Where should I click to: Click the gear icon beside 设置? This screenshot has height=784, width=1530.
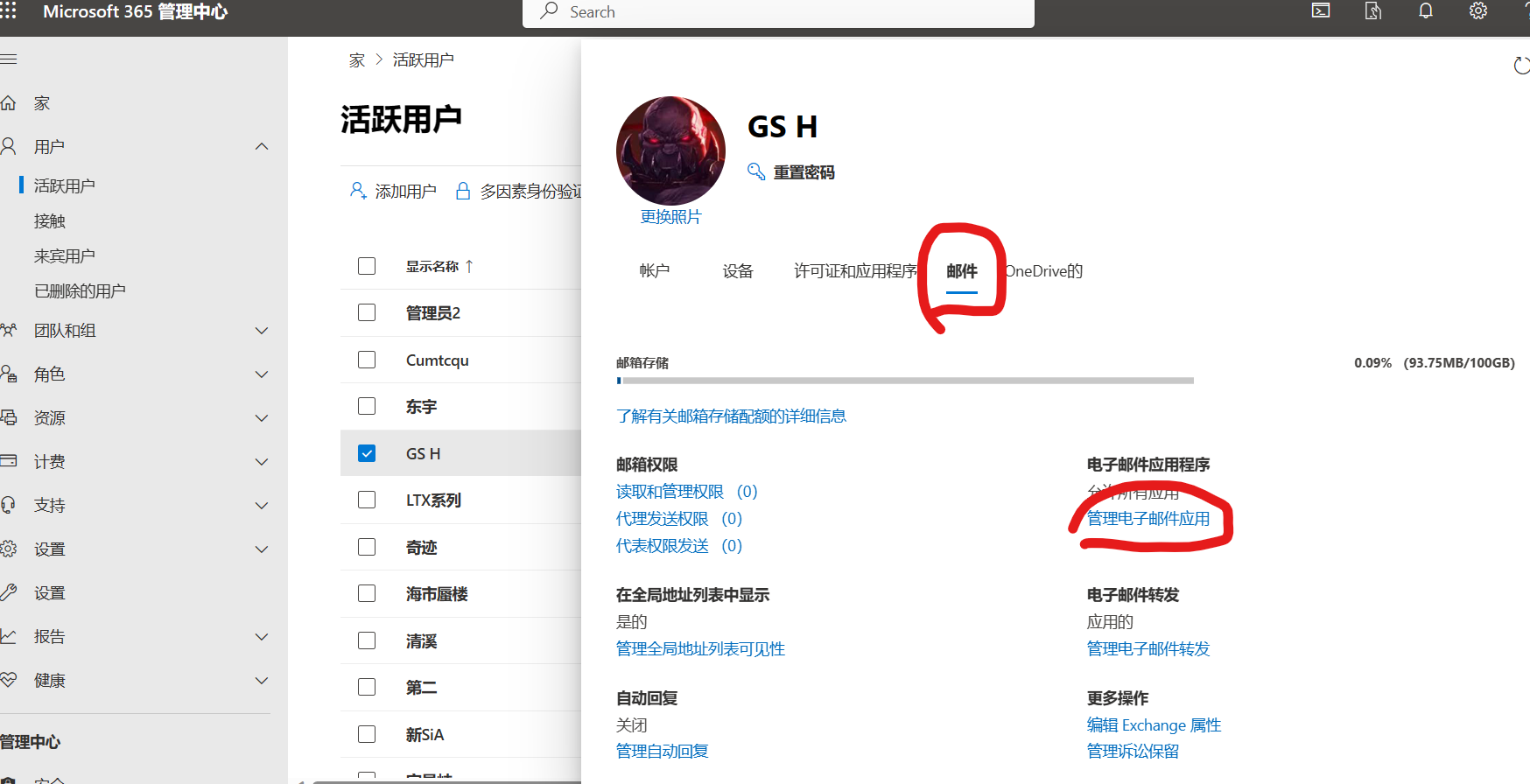(9, 549)
